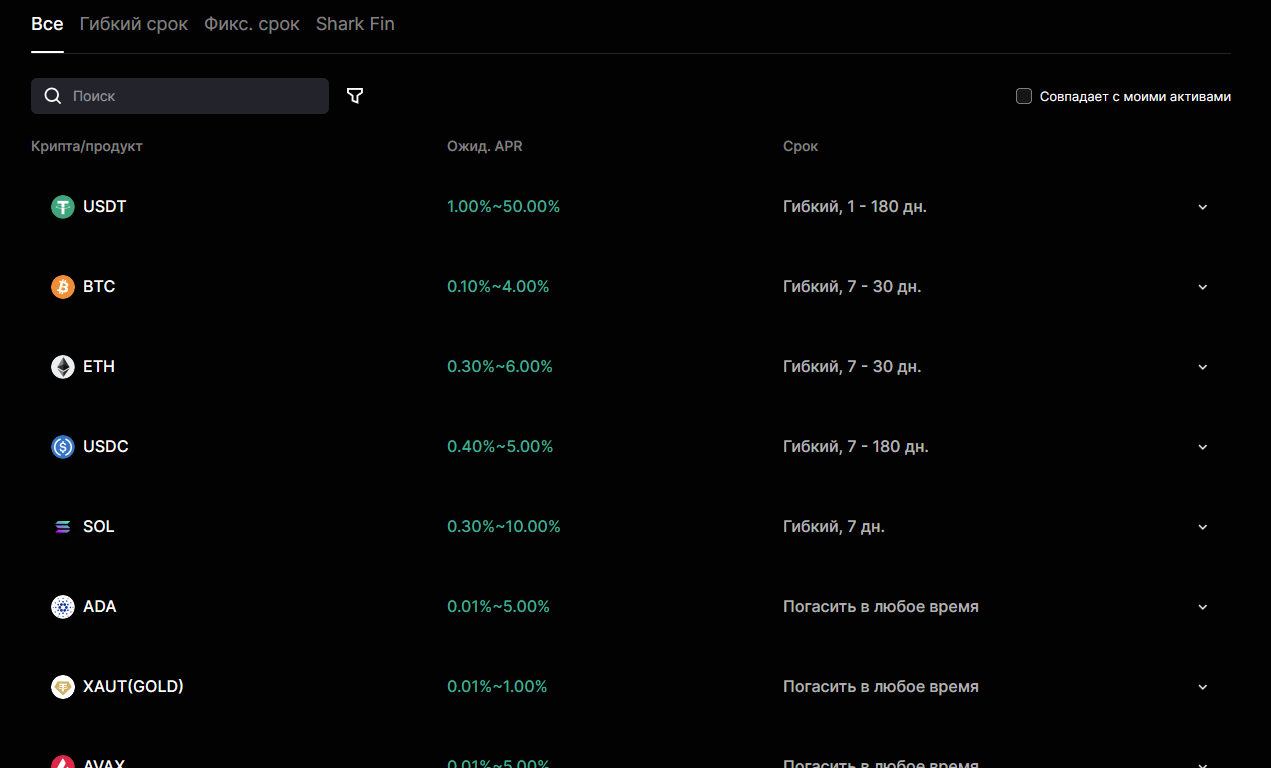
Task: Expand the SOL row chevron
Action: click(x=1203, y=527)
